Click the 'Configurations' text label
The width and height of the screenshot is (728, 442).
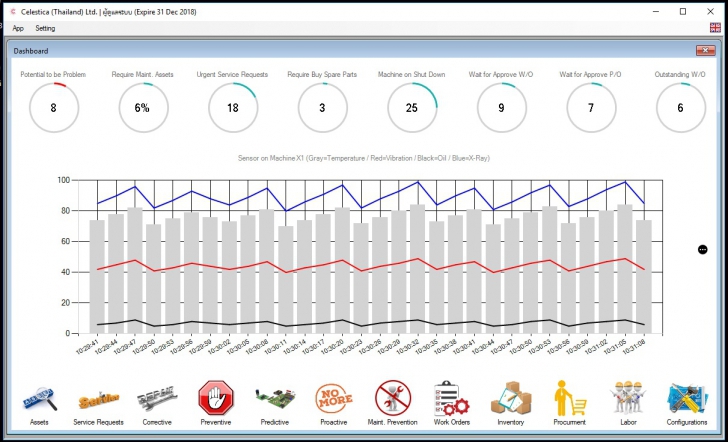point(687,422)
